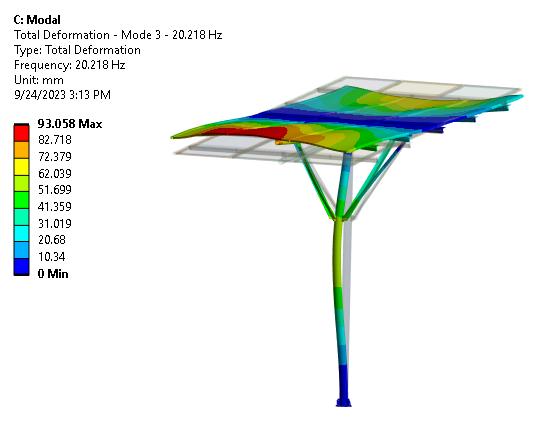Select the '9/24/2023 3:13 PM' timestamp
The height and width of the screenshot is (443, 551).
pos(62,95)
